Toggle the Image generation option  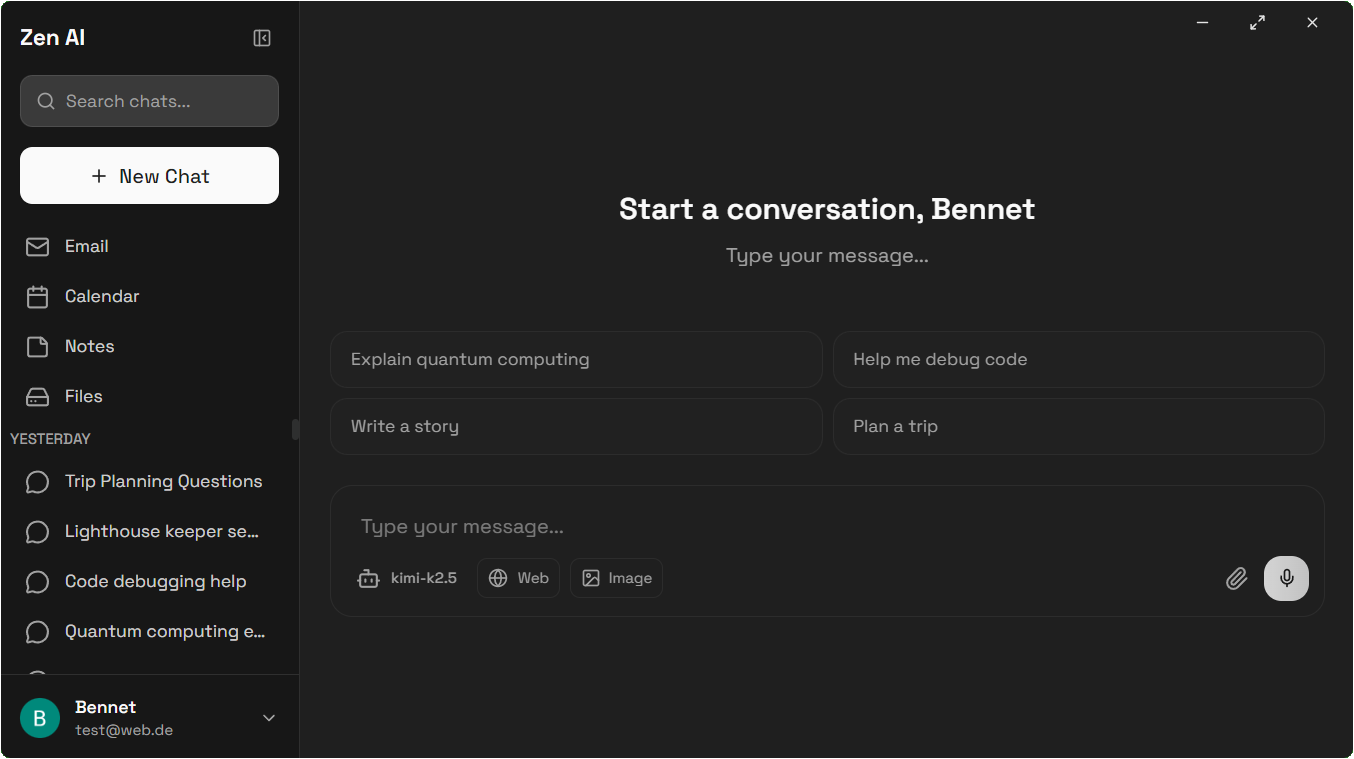coord(616,578)
